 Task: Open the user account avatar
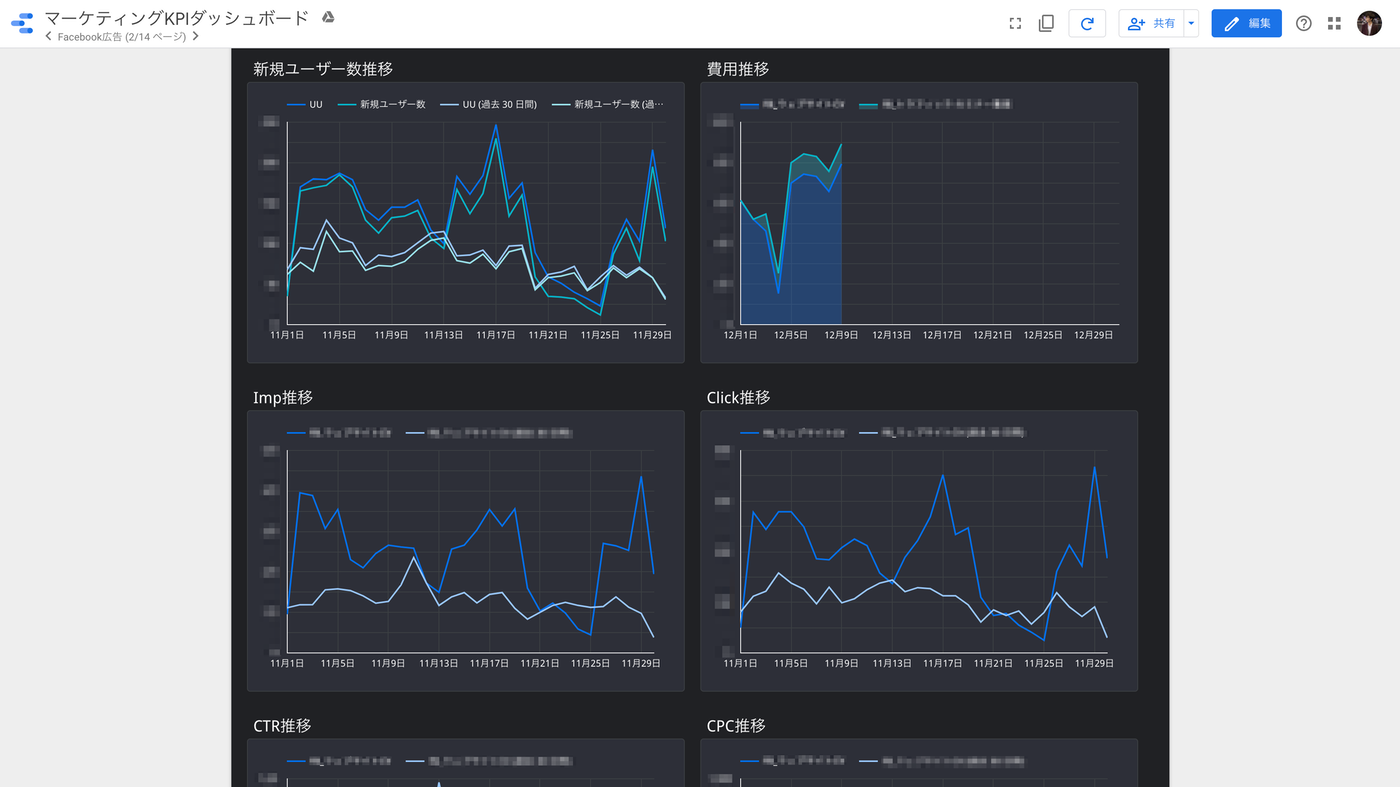tap(1369, 23)
